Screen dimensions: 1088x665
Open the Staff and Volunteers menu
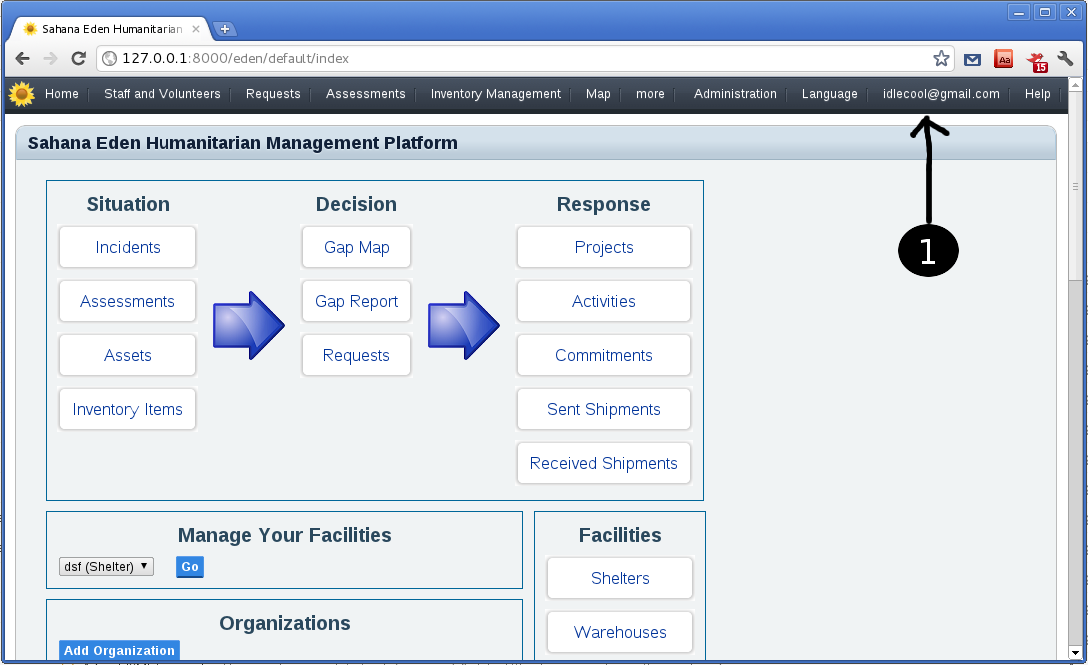pyautogui.click(x=162, y=94)
